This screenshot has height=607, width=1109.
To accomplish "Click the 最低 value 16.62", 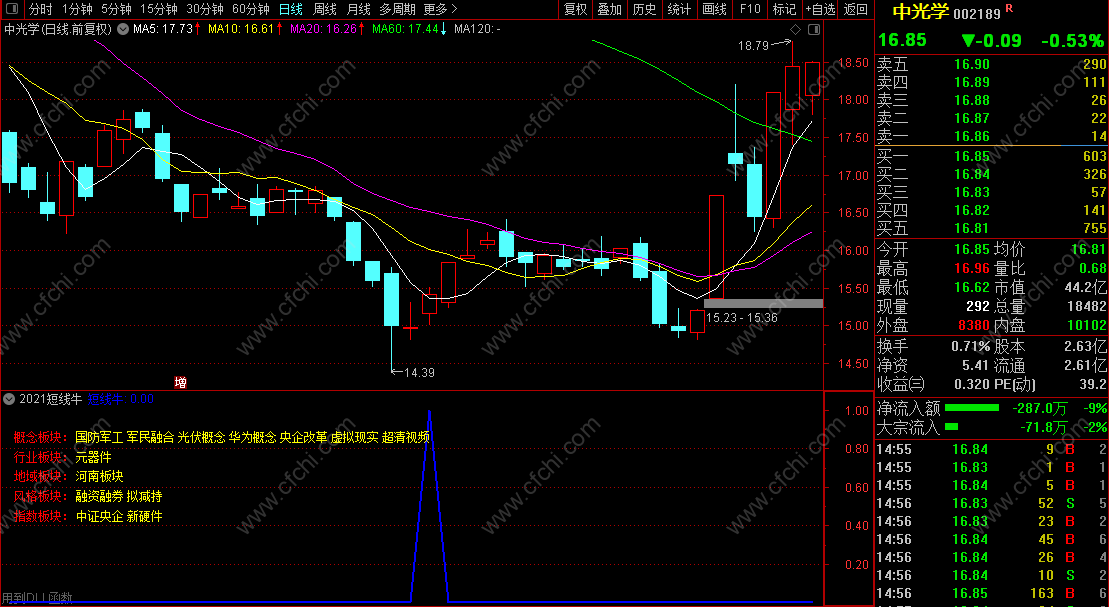I will click(972, 287).
